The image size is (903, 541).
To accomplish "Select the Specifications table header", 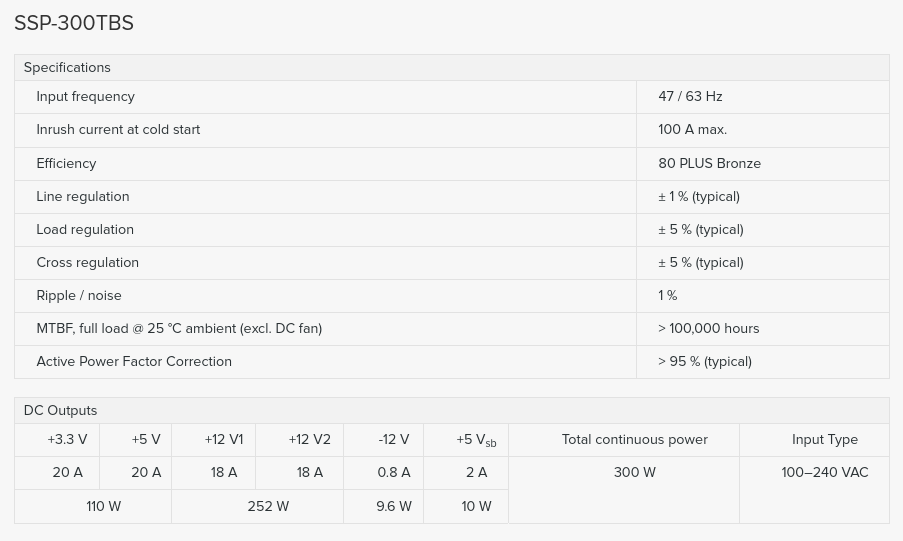I will coord(452,67).
